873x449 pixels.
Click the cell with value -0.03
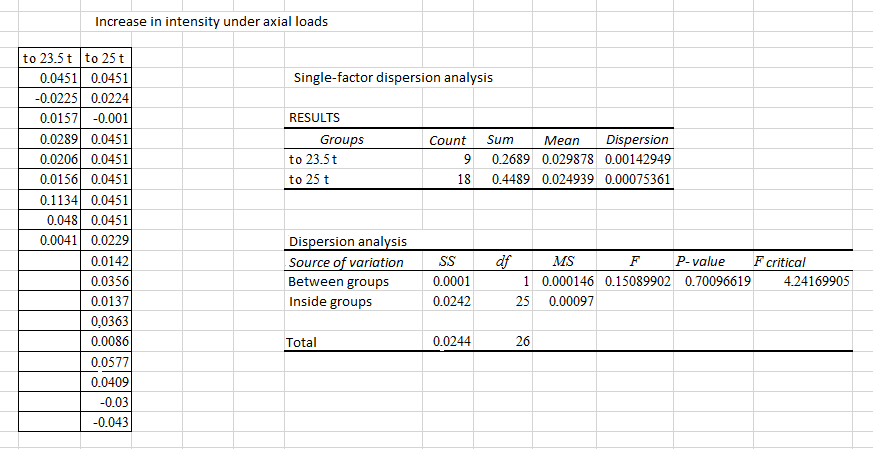(106, 402)
